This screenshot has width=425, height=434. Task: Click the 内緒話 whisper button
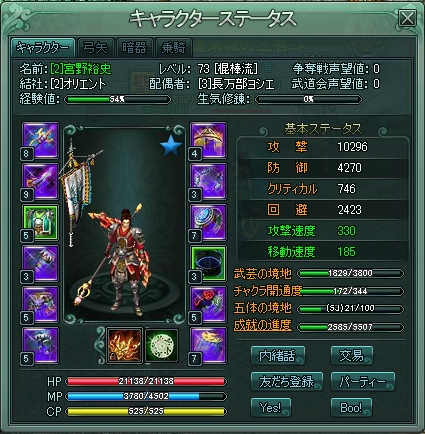click(x=278, y=356)
